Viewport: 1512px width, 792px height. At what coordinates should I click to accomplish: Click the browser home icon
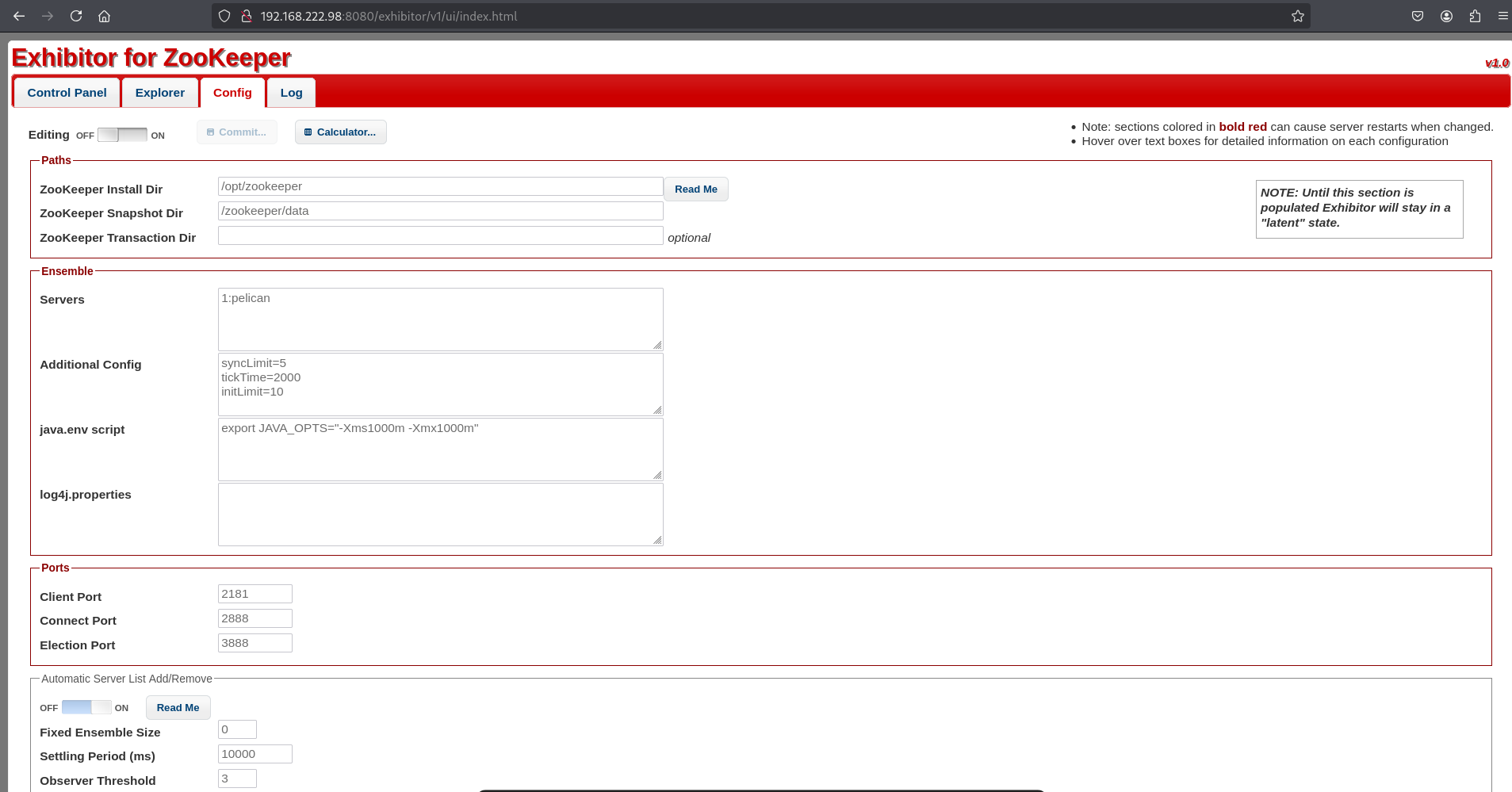pos(104,16)
